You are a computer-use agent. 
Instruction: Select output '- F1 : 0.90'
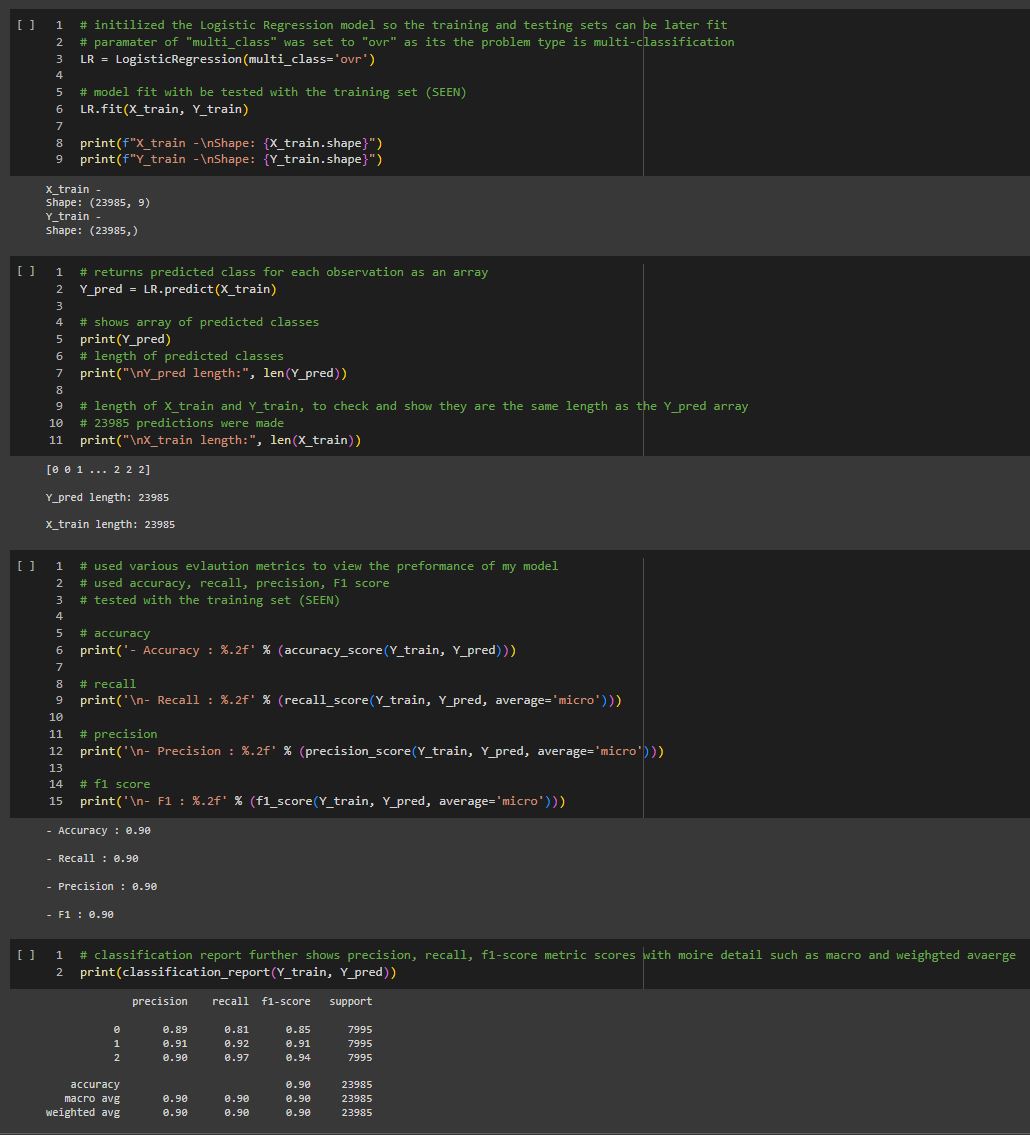click(80, 914)
